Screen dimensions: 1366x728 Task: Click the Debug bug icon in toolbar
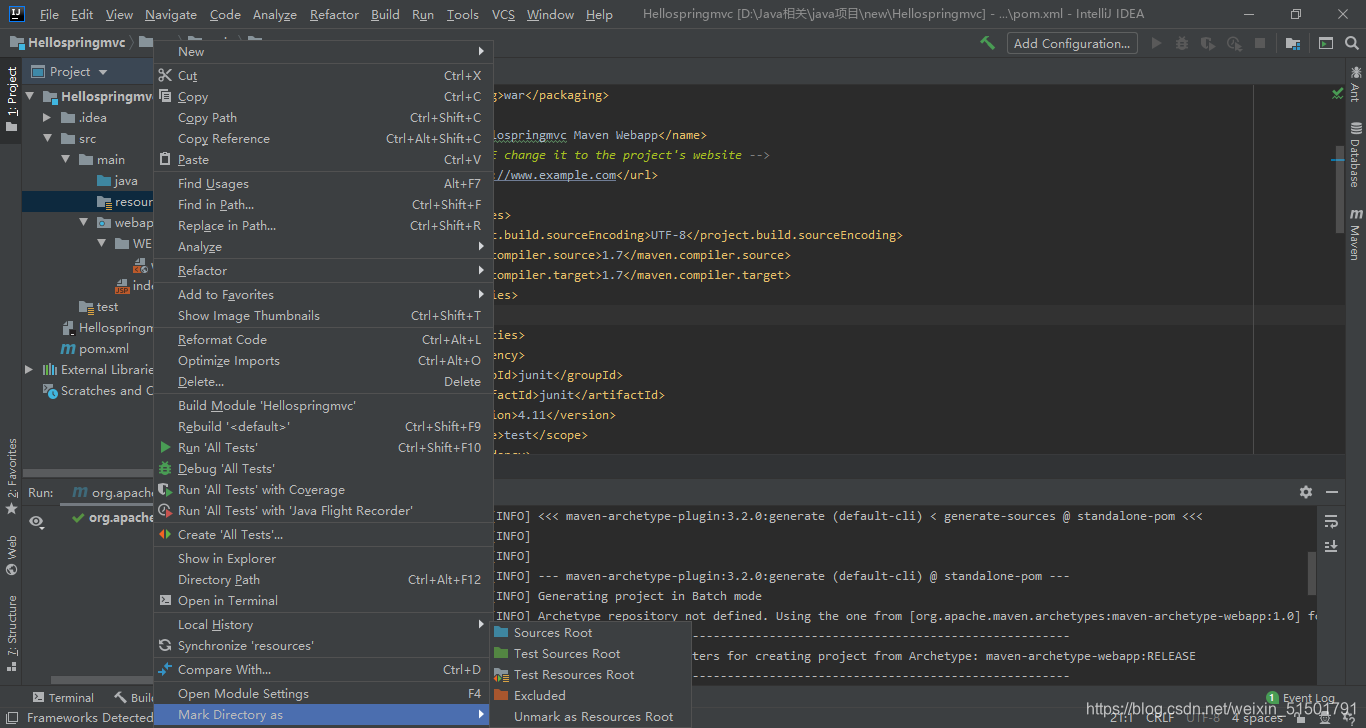pyautogui.click(x=1182, y=43)
